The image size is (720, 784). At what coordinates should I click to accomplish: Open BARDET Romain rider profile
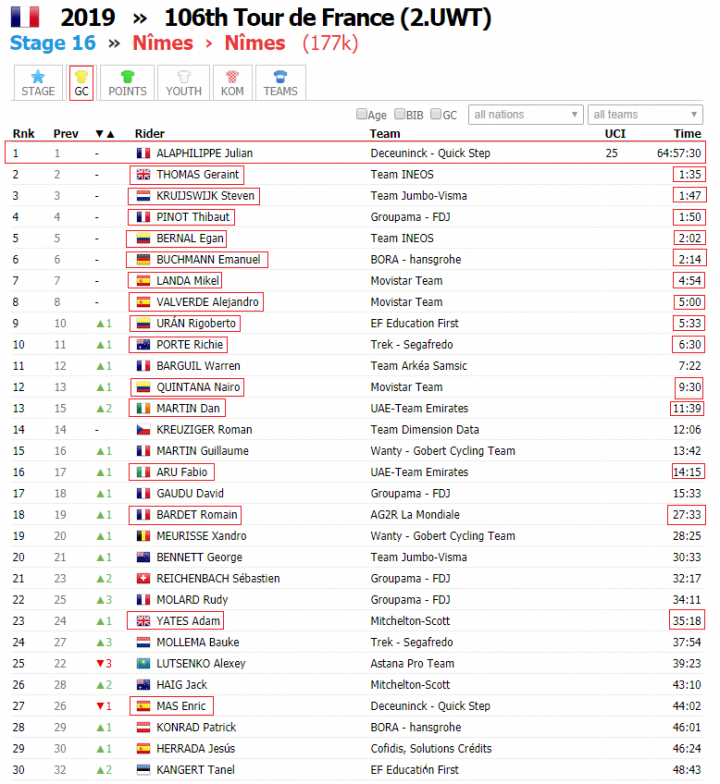(197, 514)
